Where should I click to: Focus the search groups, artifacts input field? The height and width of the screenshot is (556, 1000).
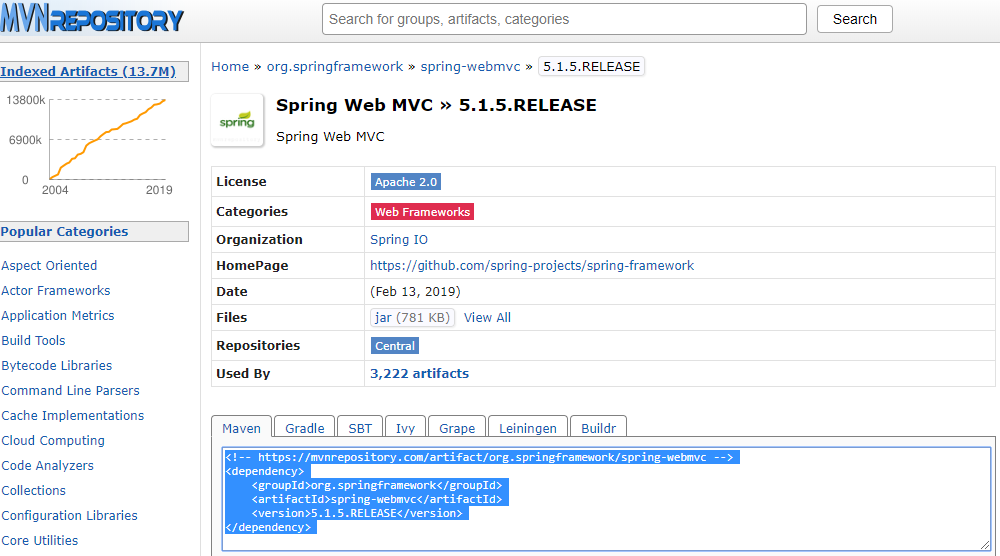pos(564,19)
